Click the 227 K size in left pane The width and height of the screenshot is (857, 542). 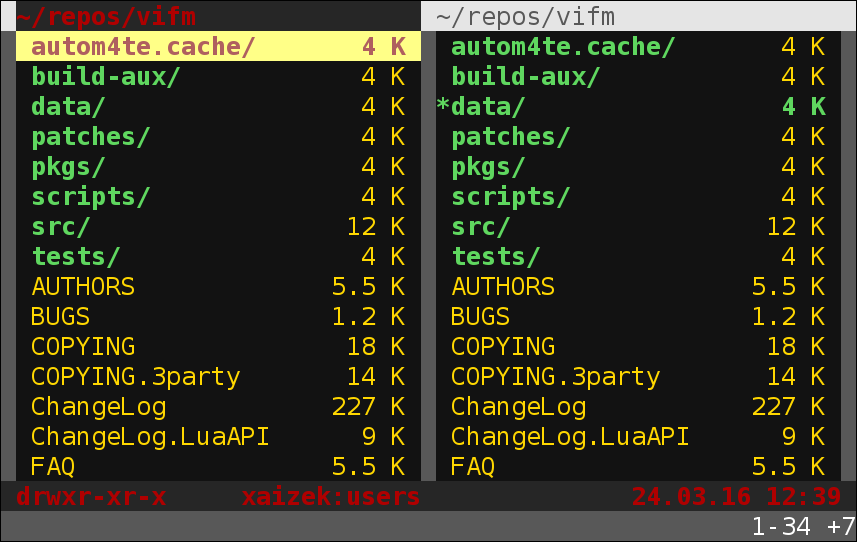[368, 407]
